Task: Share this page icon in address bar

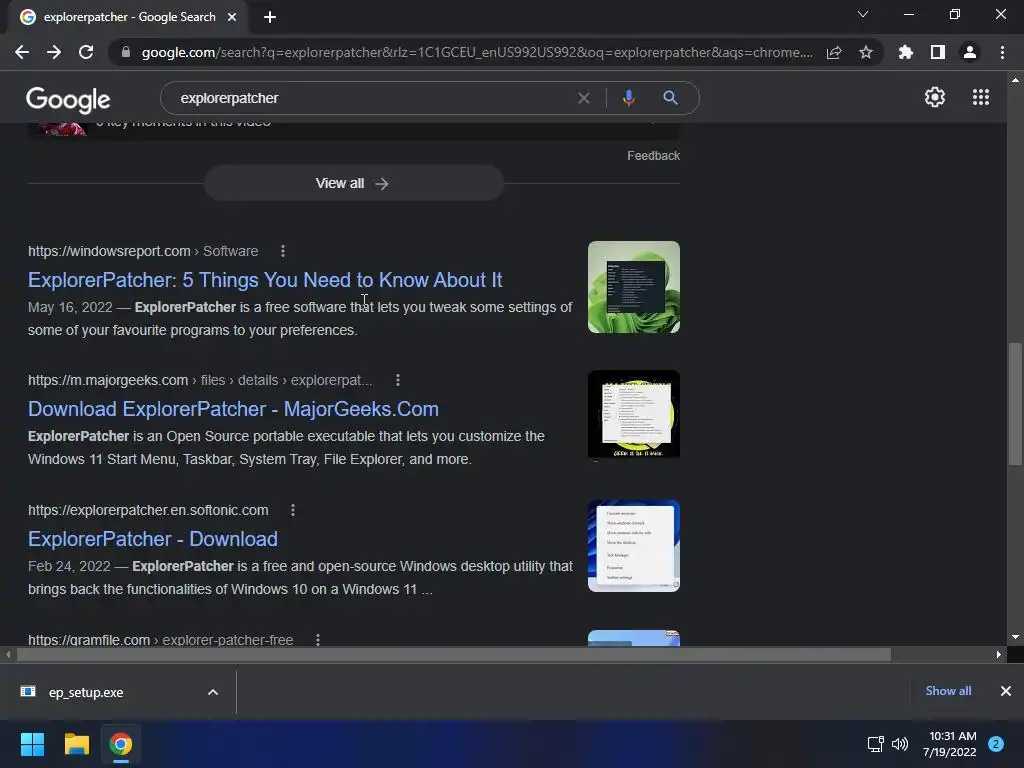Action: [x=834, y=52]
